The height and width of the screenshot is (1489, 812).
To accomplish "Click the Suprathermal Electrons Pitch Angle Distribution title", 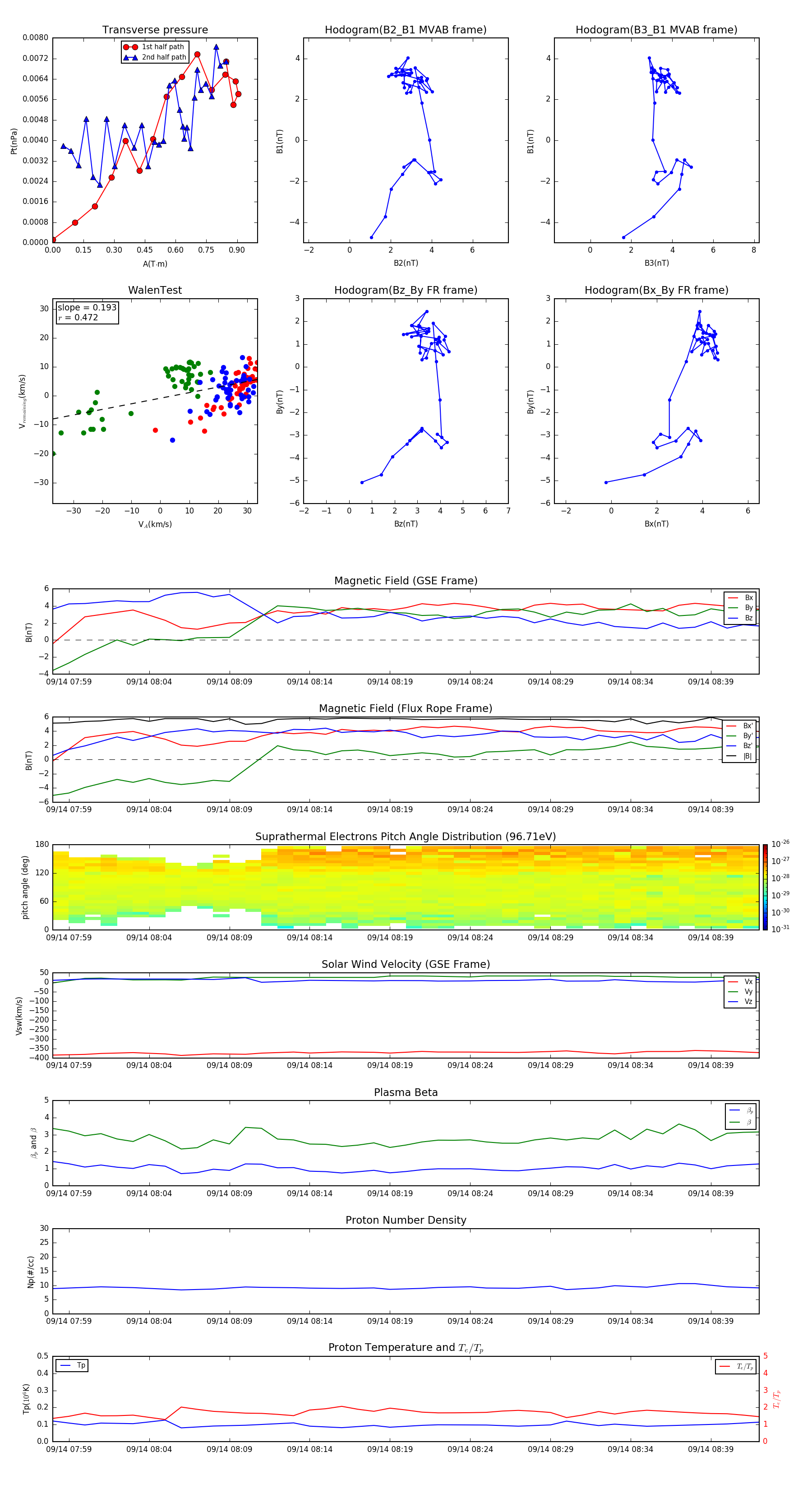I will coord(406,837).
